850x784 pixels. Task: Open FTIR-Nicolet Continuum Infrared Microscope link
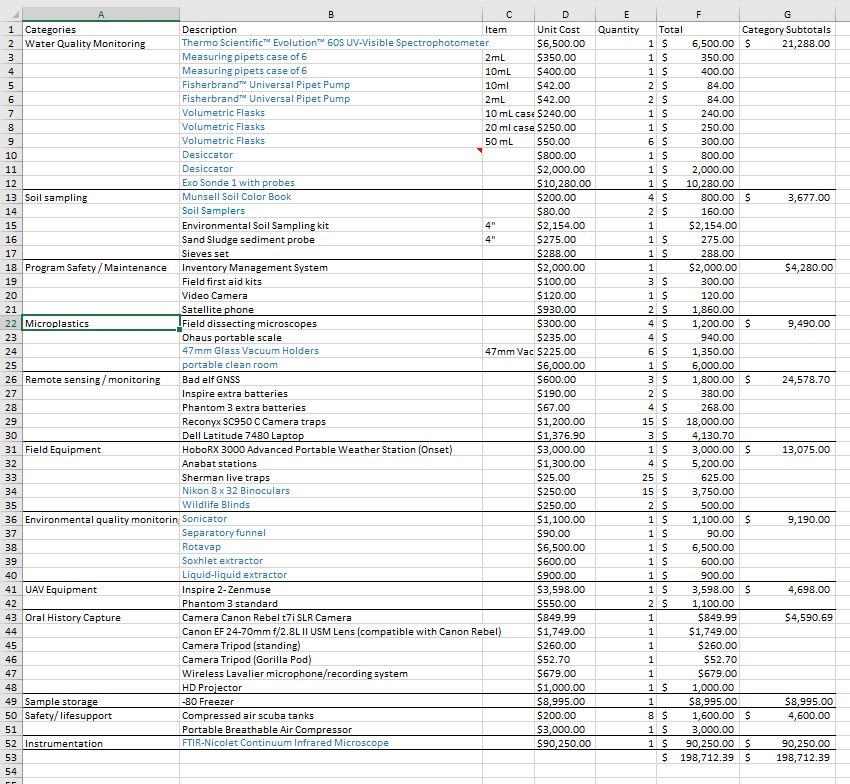click(x=285, y=743)
